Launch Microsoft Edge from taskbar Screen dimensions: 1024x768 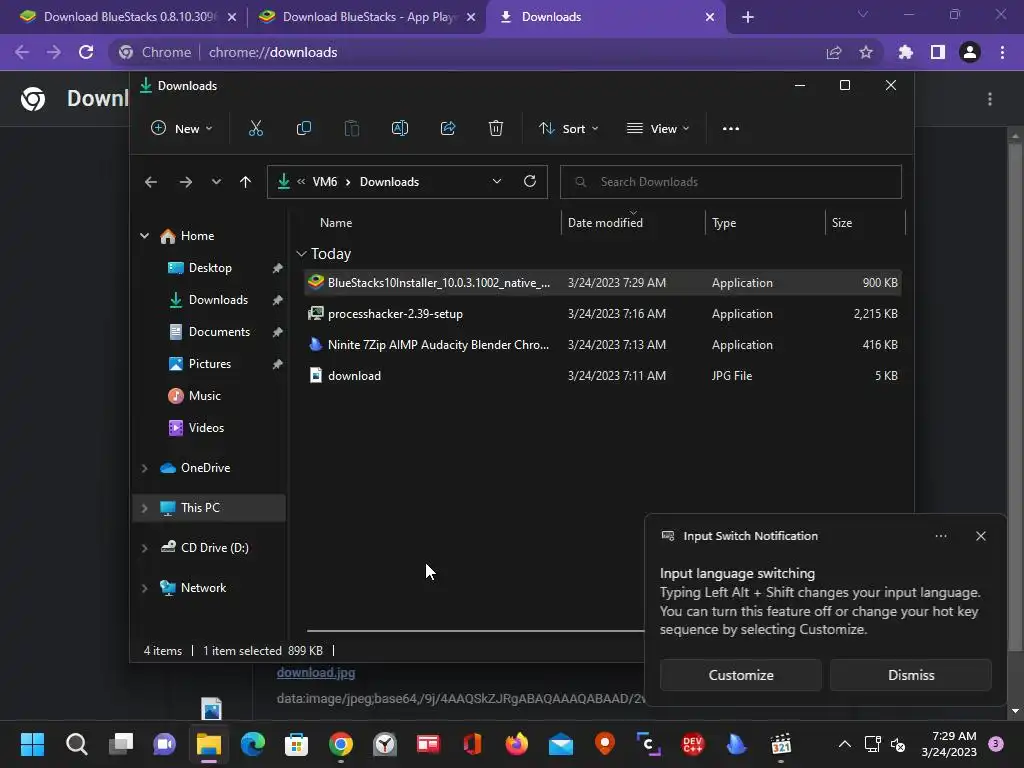[253, 744]
